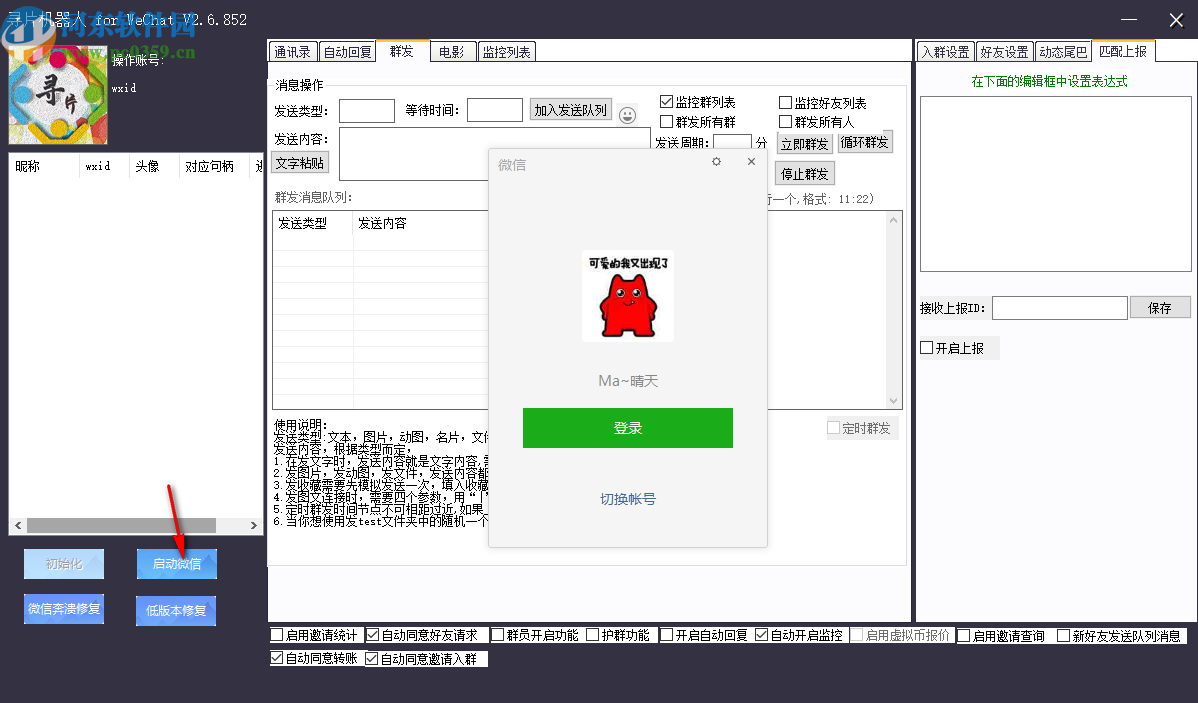Select the 匹配上报 tab
Image resolution: width=1198 pixels, height=703 pixels.
pyautogui.click(x=1123, y=51)
